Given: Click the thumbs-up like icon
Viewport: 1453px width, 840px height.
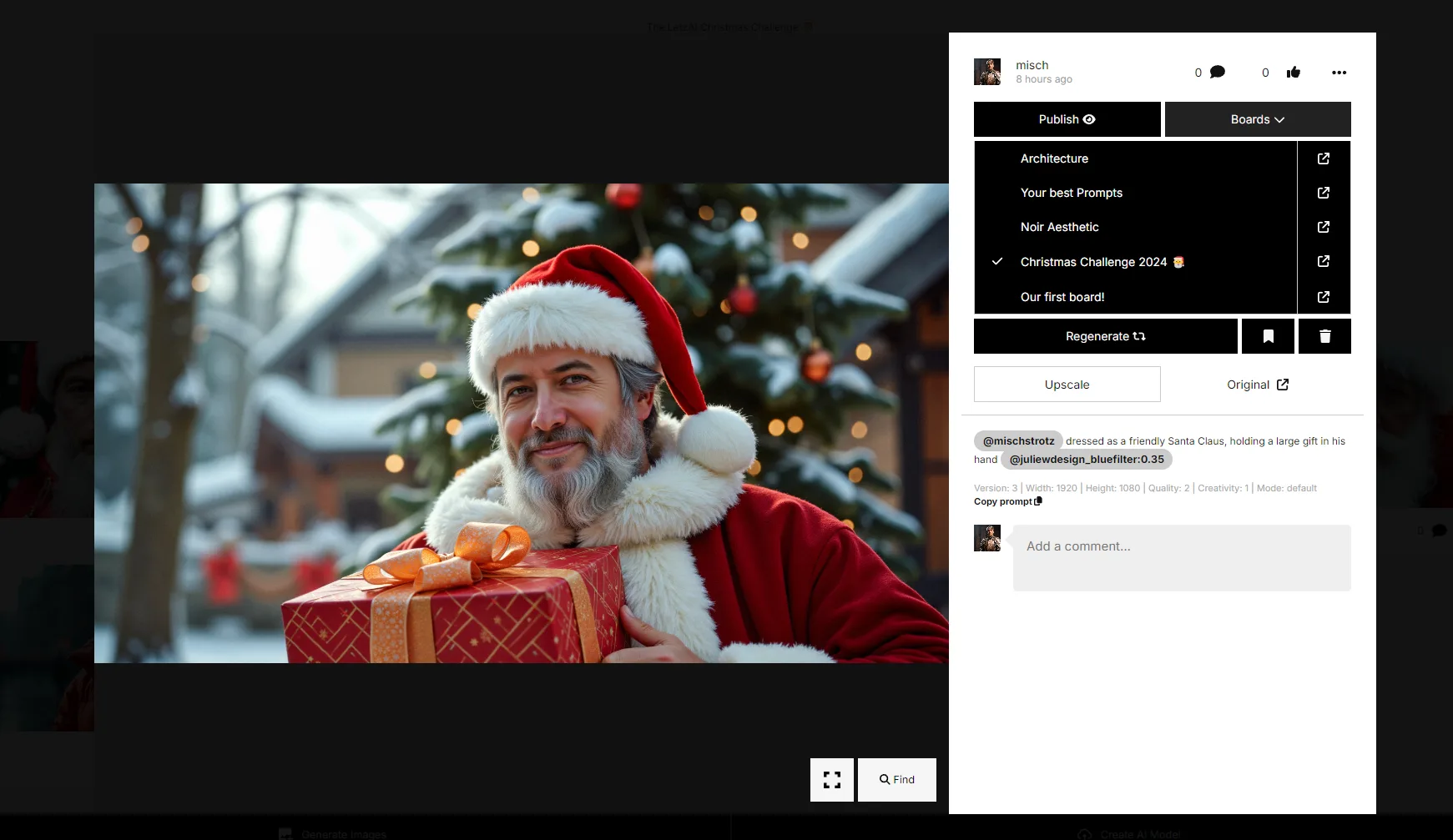Looking at the screenshot, I should point(1294,73).
